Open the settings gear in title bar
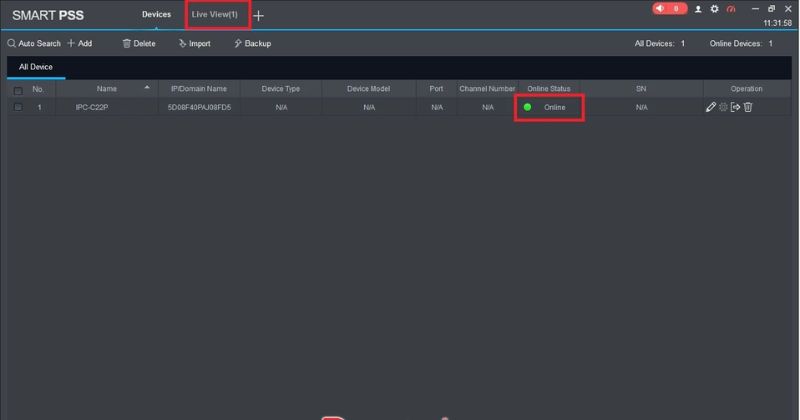 point(714,9)
